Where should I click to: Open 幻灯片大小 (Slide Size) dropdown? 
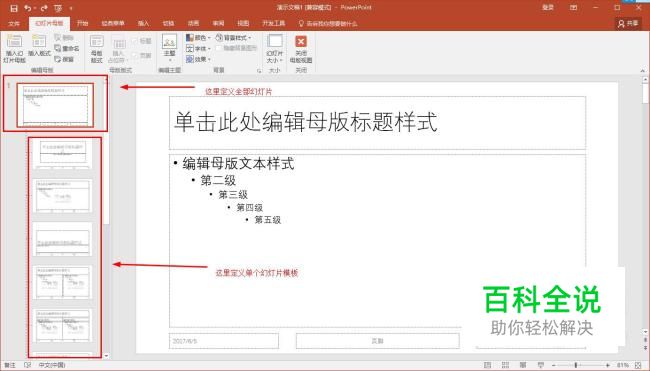(274, 48)
